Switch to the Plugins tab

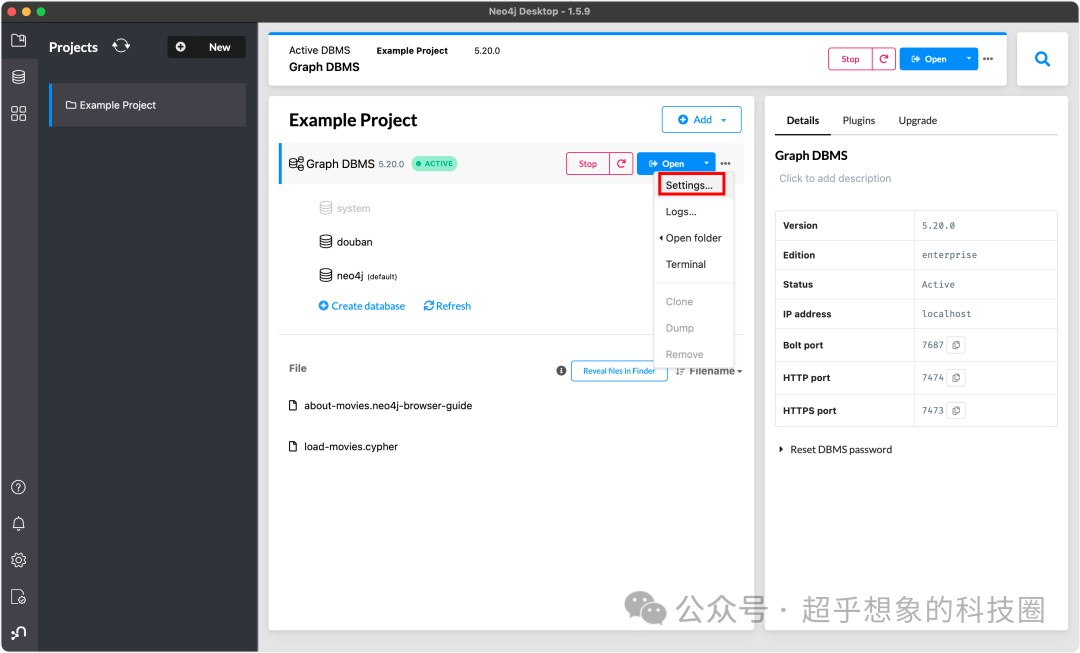click(x=858, y=121)
